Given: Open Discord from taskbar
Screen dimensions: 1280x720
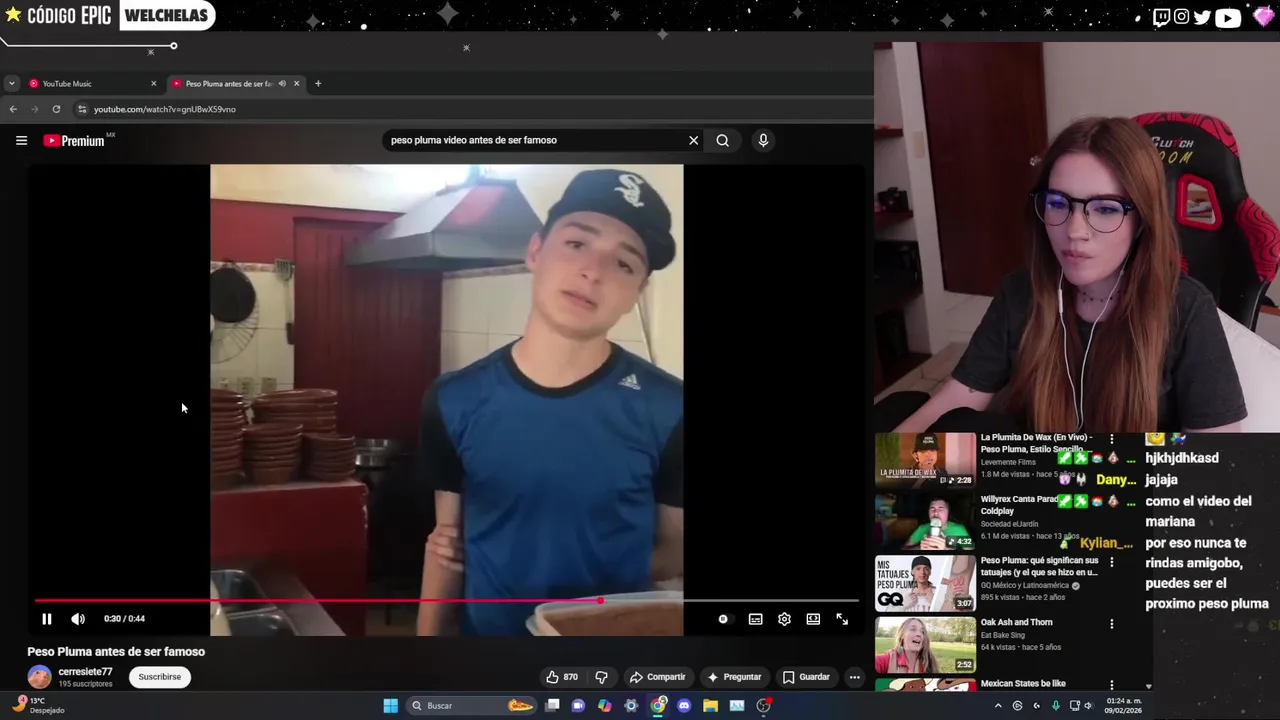Looking at the screenshot, I should 684,706.
